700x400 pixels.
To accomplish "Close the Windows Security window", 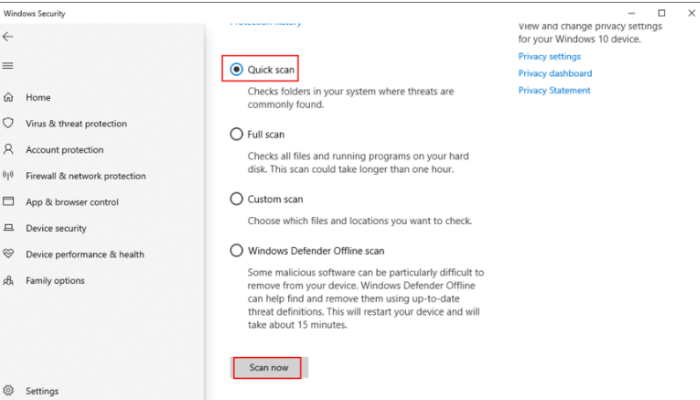I will point(692,13).
